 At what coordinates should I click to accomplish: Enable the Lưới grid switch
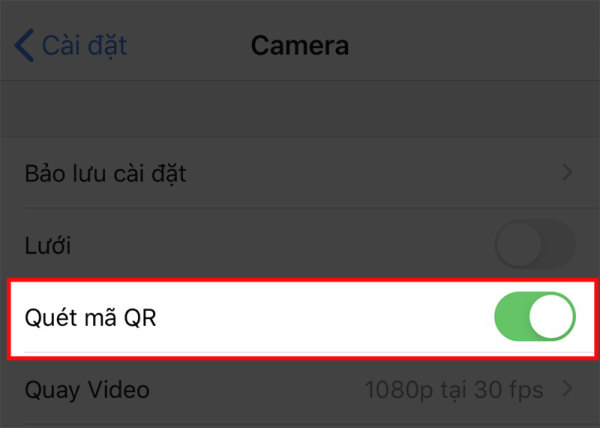535,245
